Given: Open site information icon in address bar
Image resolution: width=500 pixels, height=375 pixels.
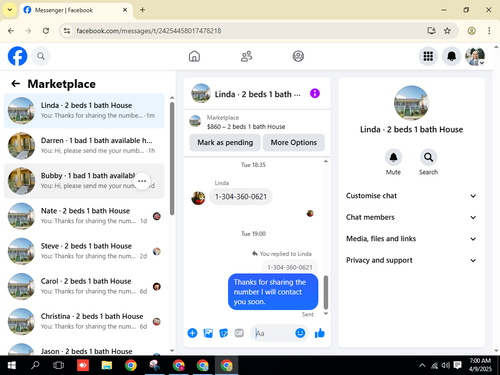Looking at the screenshot, I should [x=67, y=31].
